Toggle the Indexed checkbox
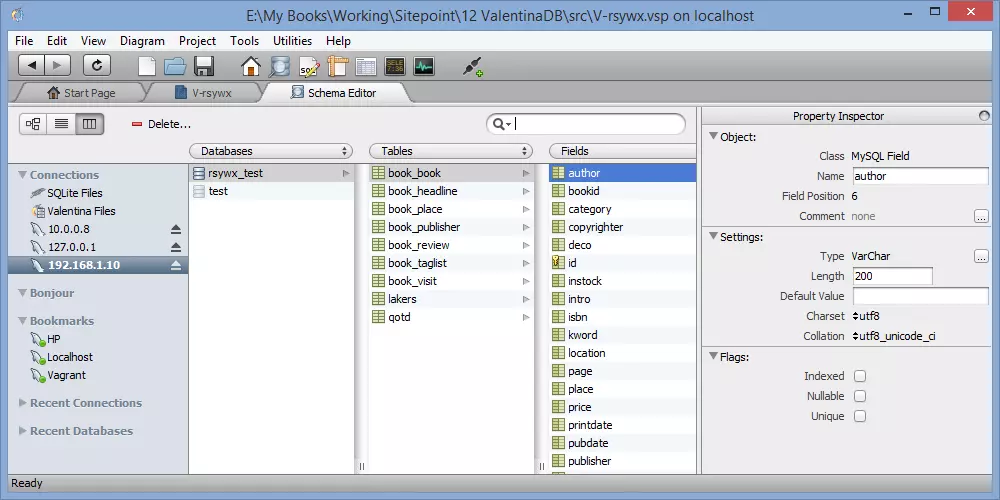Viewport: 1000px width, 500px height. pyautogui.click(x=860, y=376)
